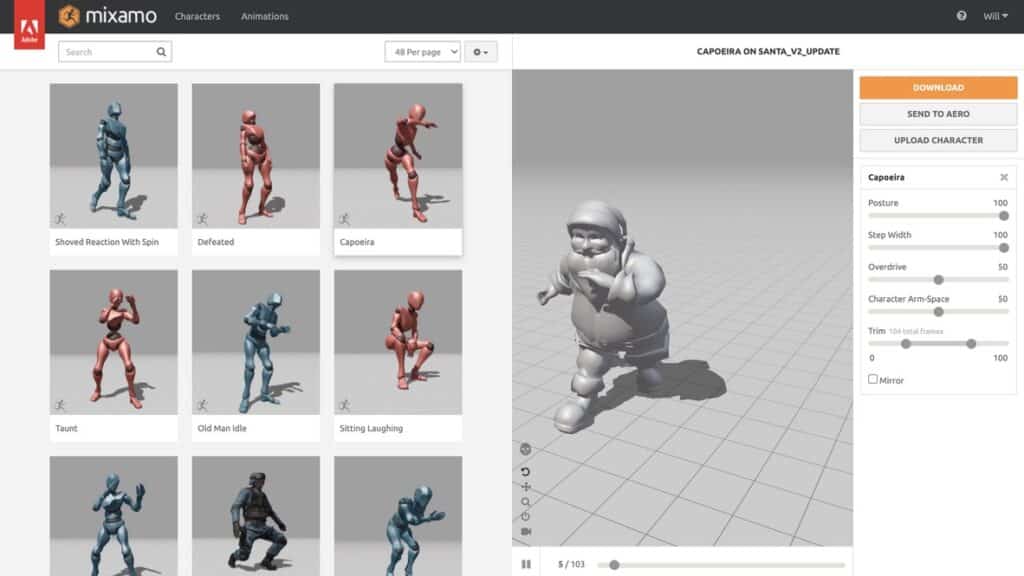Open the help question mark icon

tap(961, 16)
